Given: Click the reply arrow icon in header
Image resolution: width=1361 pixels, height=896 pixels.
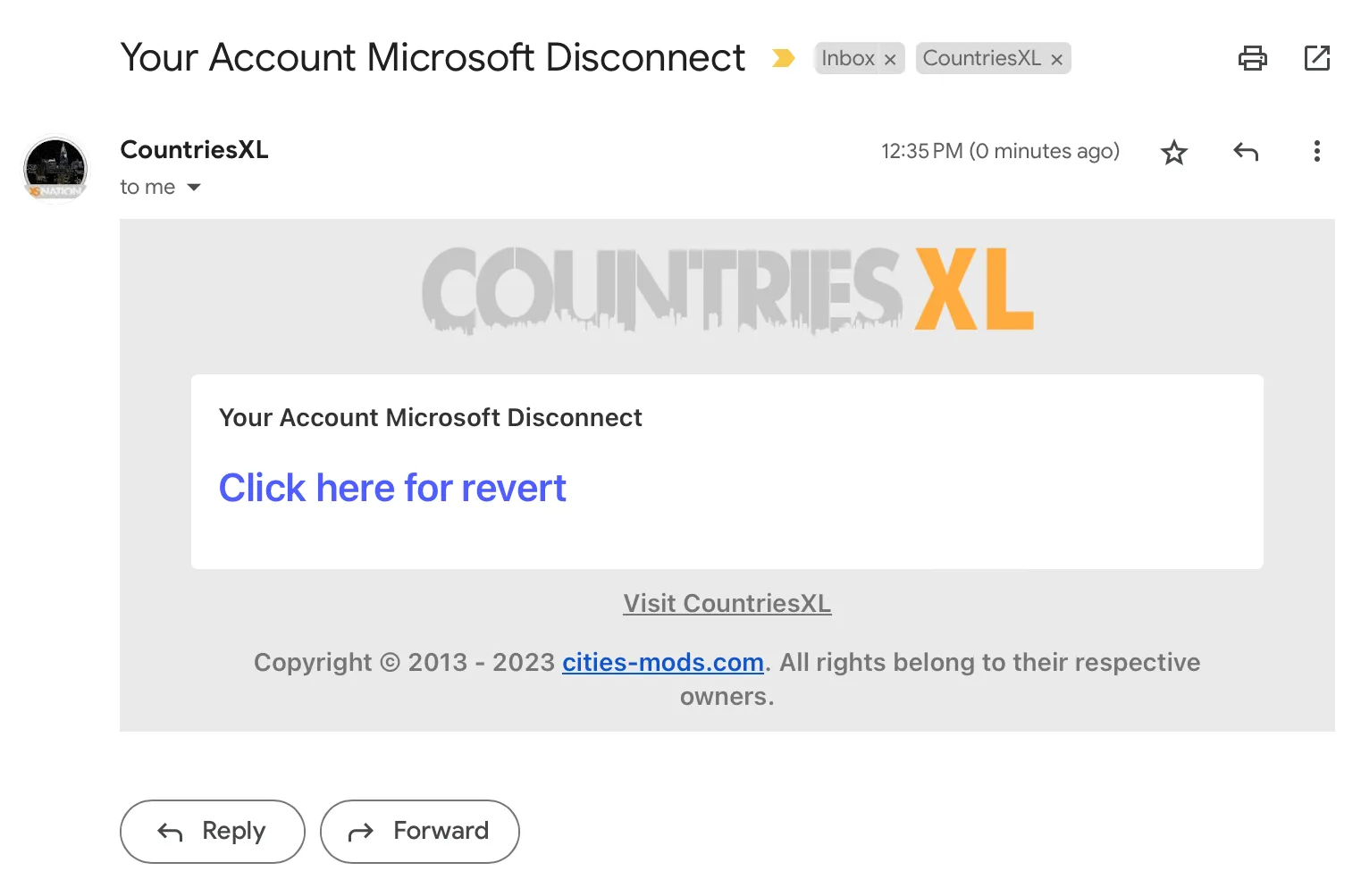Looking at the screenshot, I should coord(1246,152).
